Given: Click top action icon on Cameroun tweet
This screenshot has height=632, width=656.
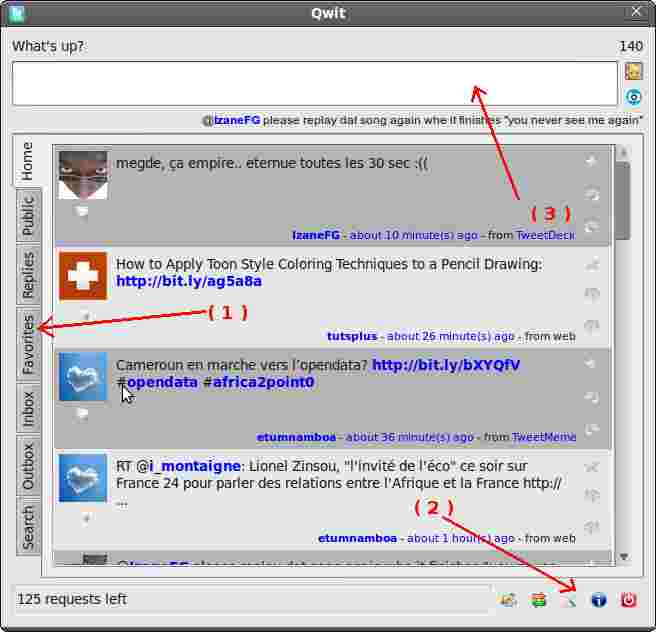Looking at the screenshot, I should click(x=592, y=363).
